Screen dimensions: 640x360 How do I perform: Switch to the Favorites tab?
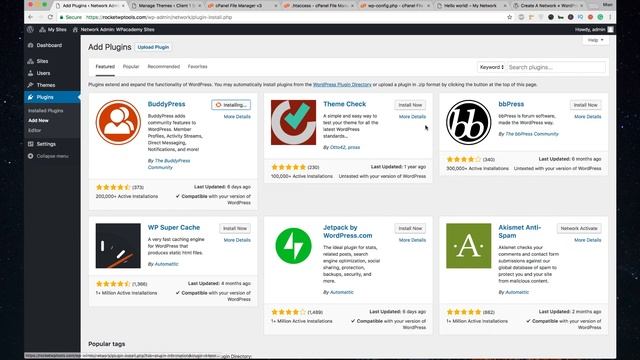point(198,67)
